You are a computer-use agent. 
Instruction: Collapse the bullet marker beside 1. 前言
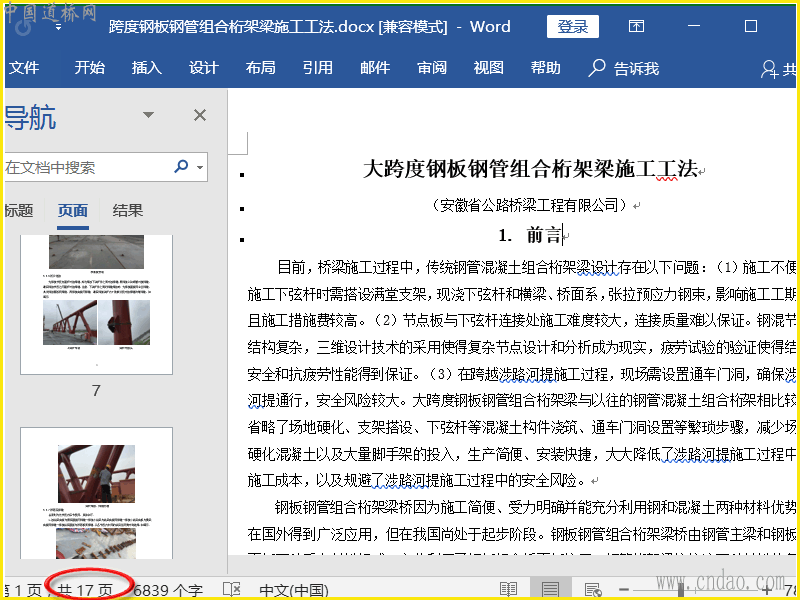click(242, 239)
